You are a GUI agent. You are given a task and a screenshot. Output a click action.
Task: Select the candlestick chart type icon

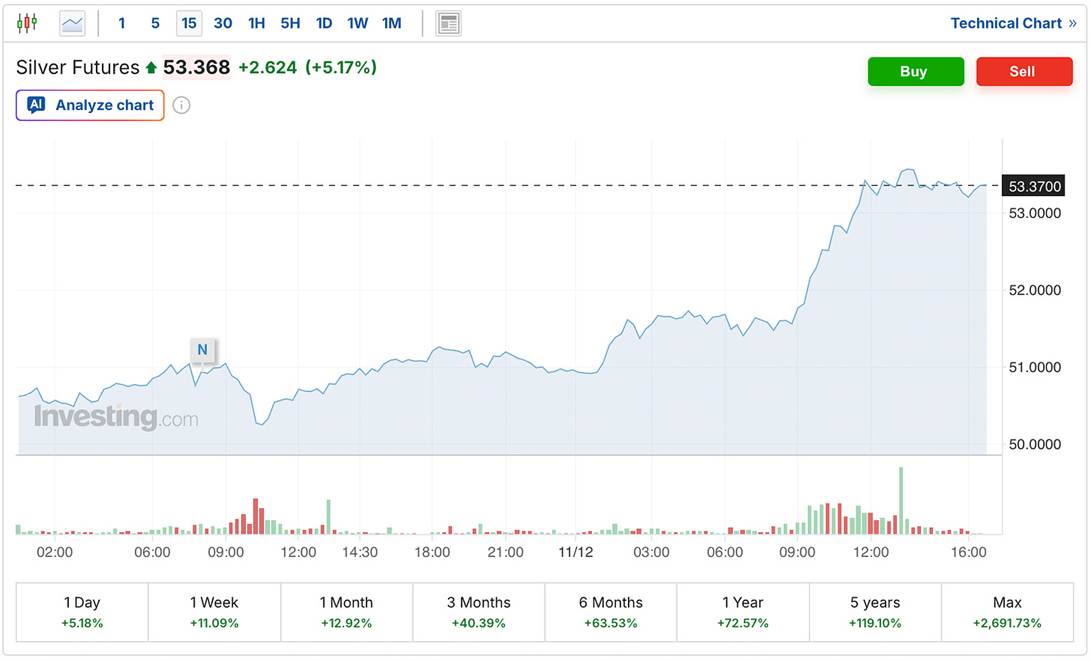point(27,23)
